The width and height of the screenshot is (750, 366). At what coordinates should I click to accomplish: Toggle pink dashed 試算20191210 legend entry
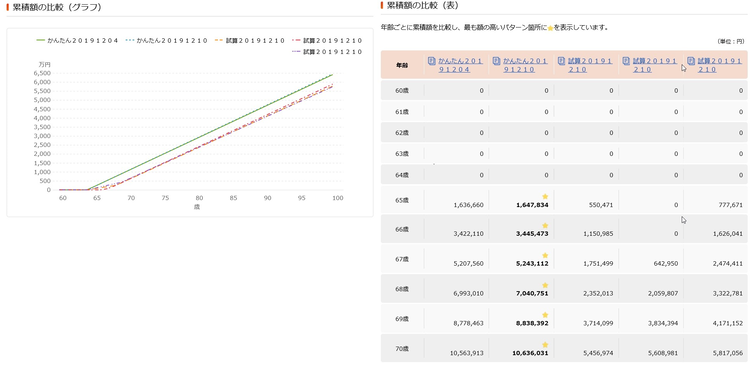coord(327,41)
